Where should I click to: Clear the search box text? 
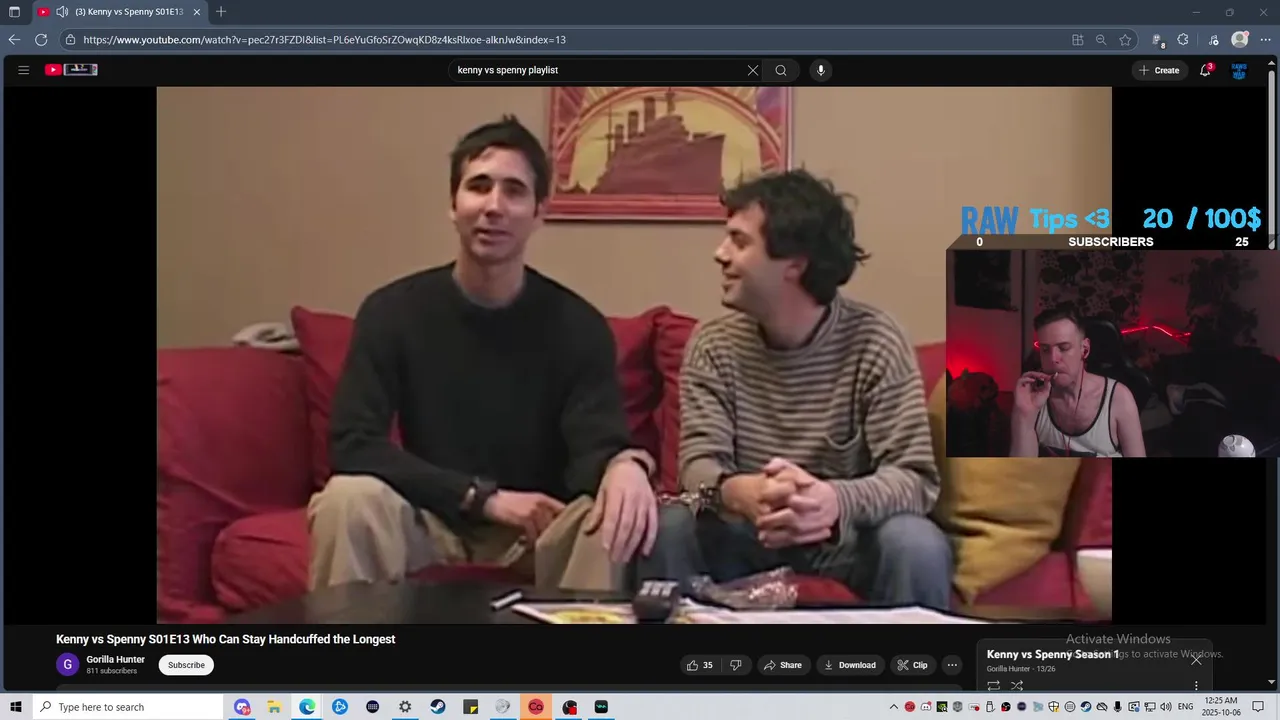753,70
